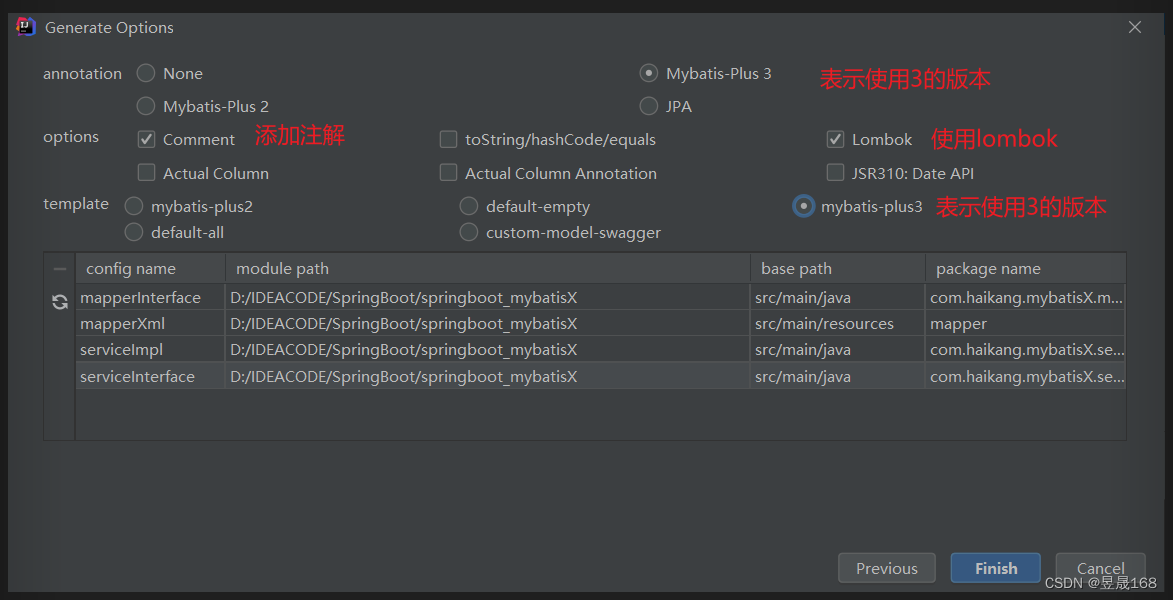This screenshot has height=600, width=1173.
Task: Click the minus icon above the refresh icon
Action: (x=60, y=269)
